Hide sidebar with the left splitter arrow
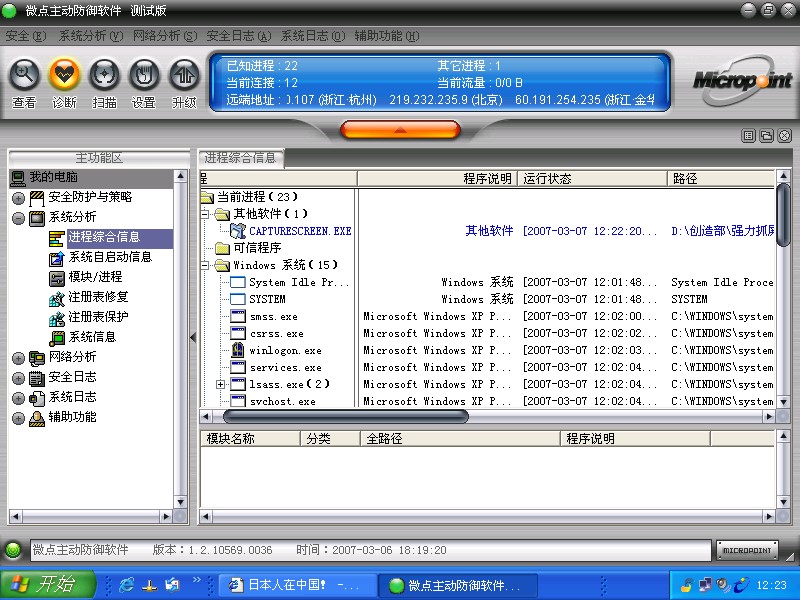The image size is (800, 600). click(x=193, y=337)
